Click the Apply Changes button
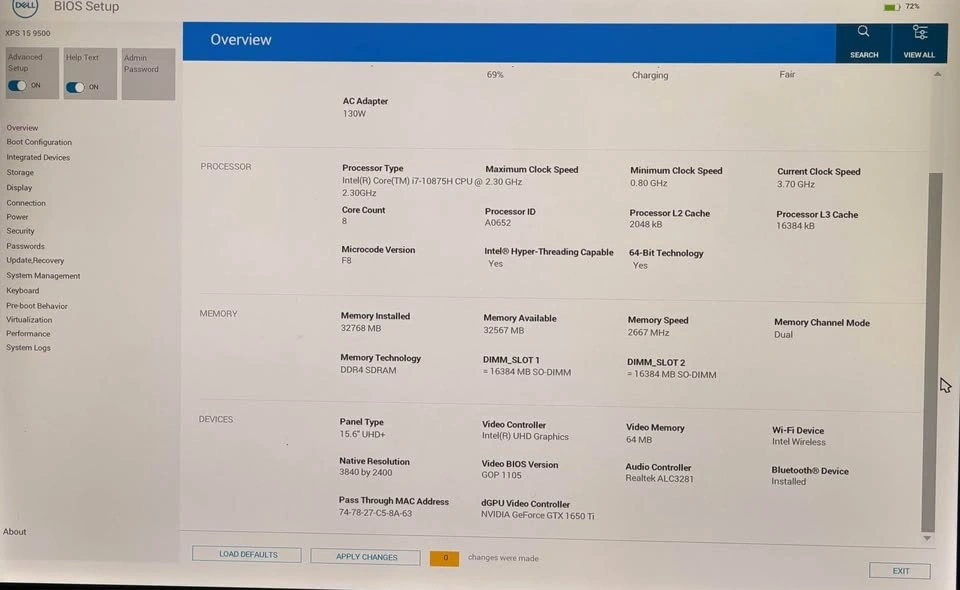 [365, 557]
